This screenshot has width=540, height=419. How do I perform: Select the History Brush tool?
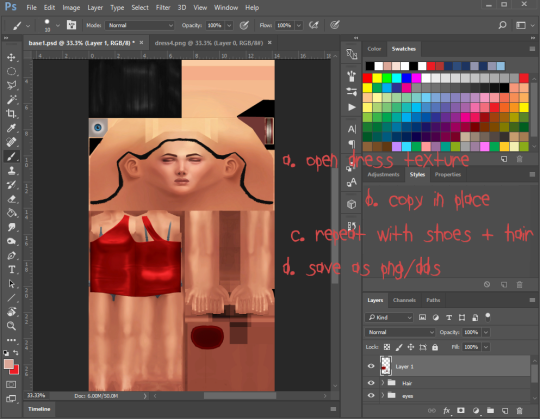(x=11, y=185)
